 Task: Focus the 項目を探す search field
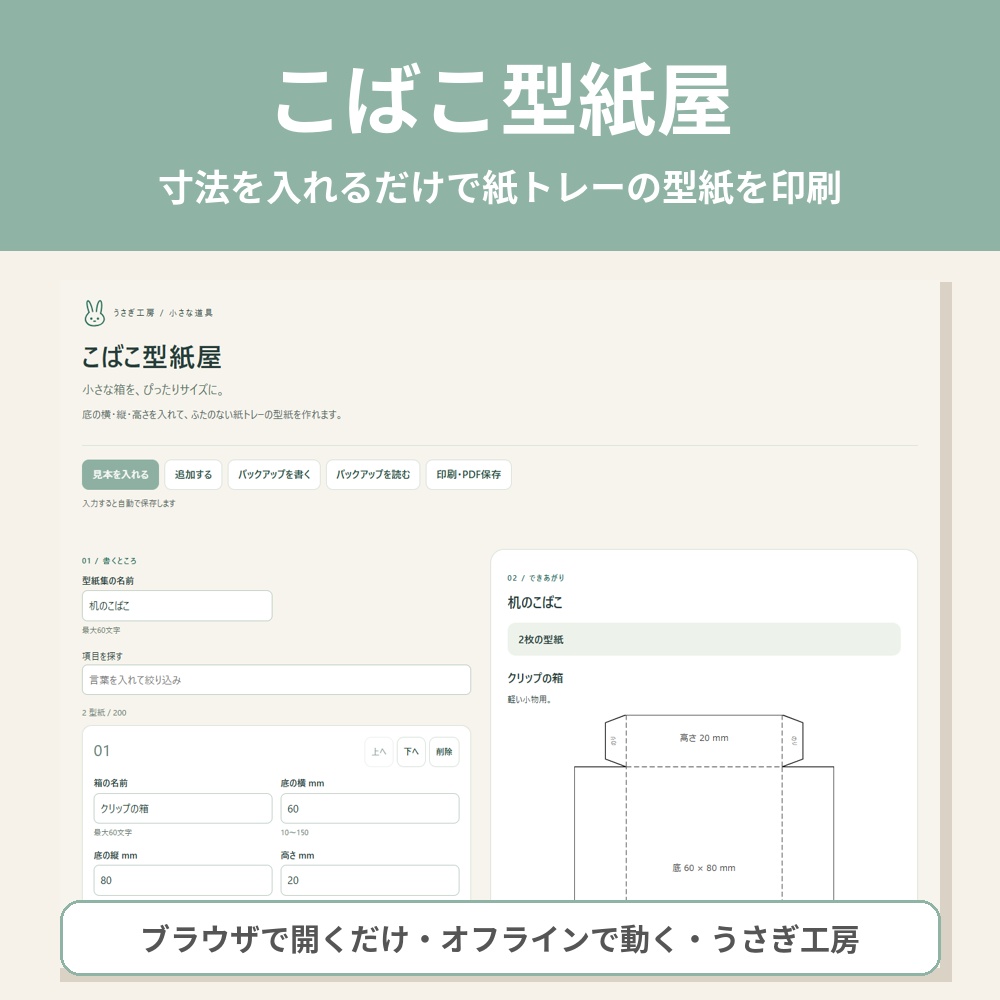coord(276,680)
